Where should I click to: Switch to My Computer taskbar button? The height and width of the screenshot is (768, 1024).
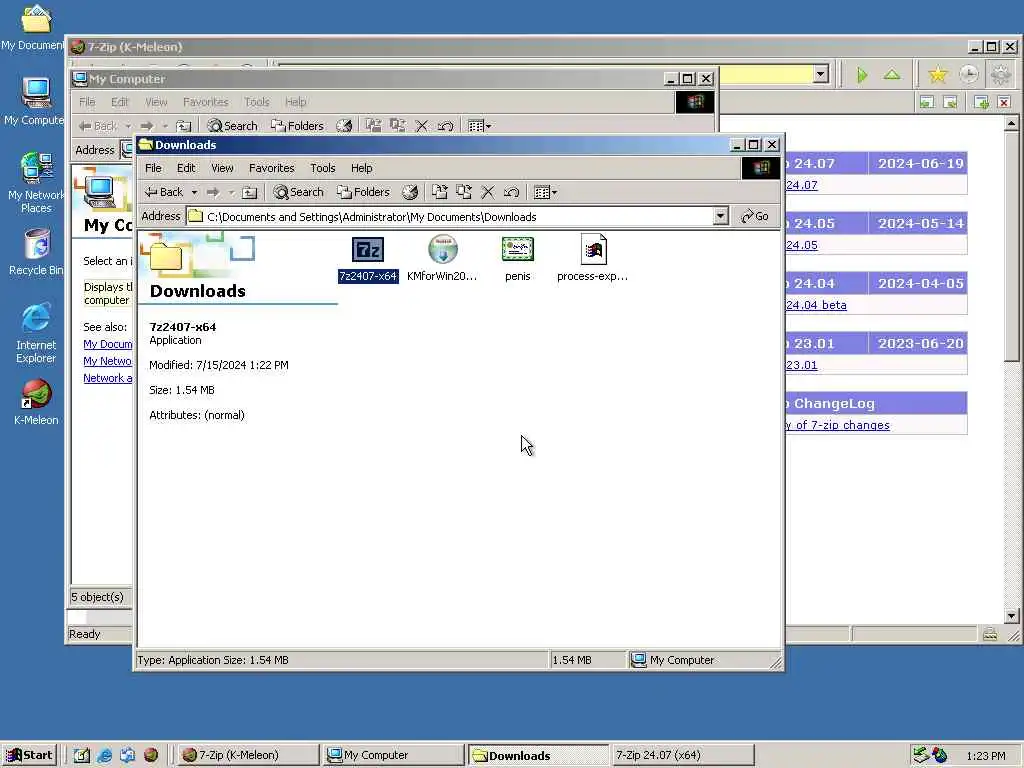pos(393,755)
